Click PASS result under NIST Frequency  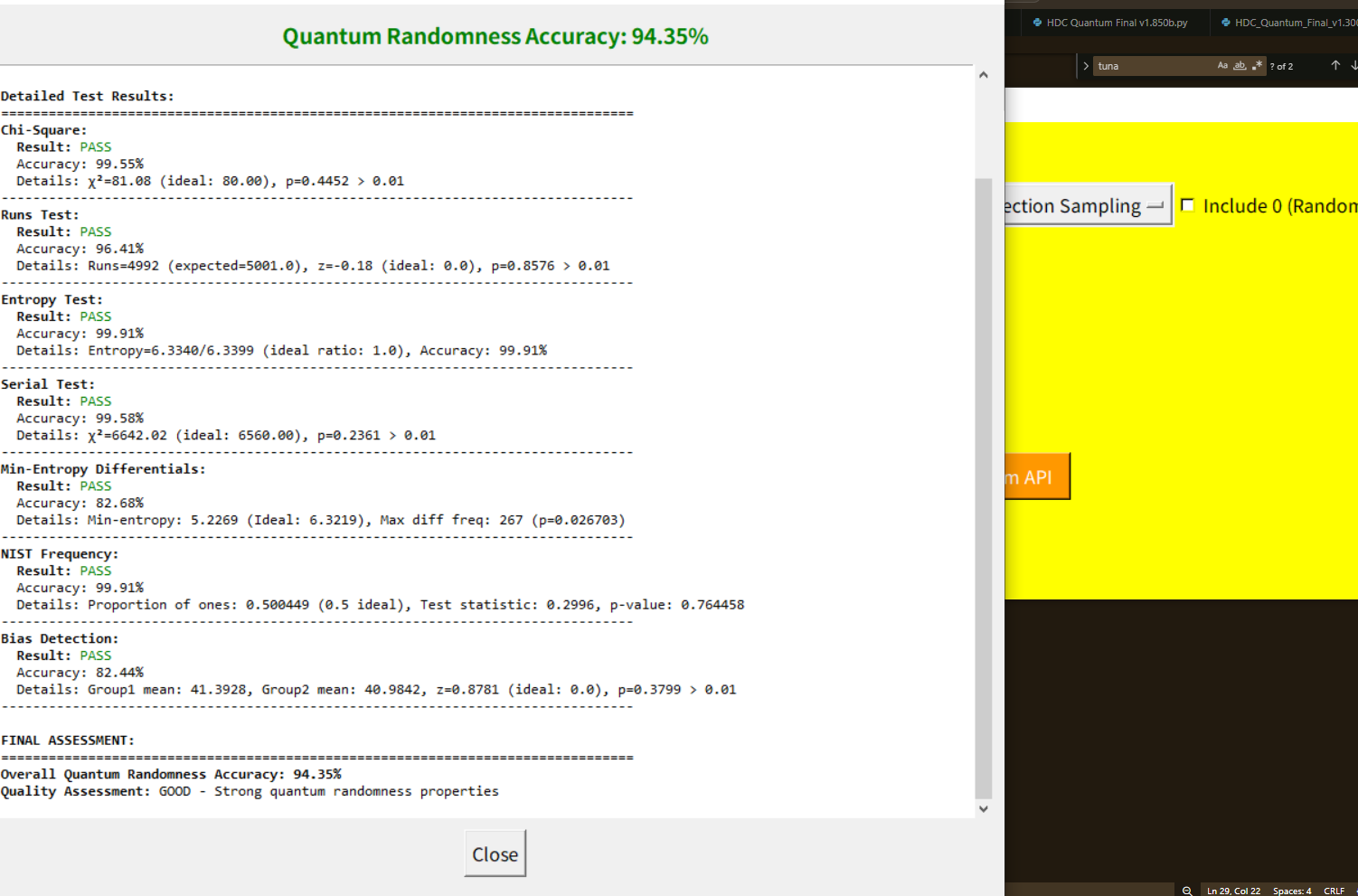(95, 571)
